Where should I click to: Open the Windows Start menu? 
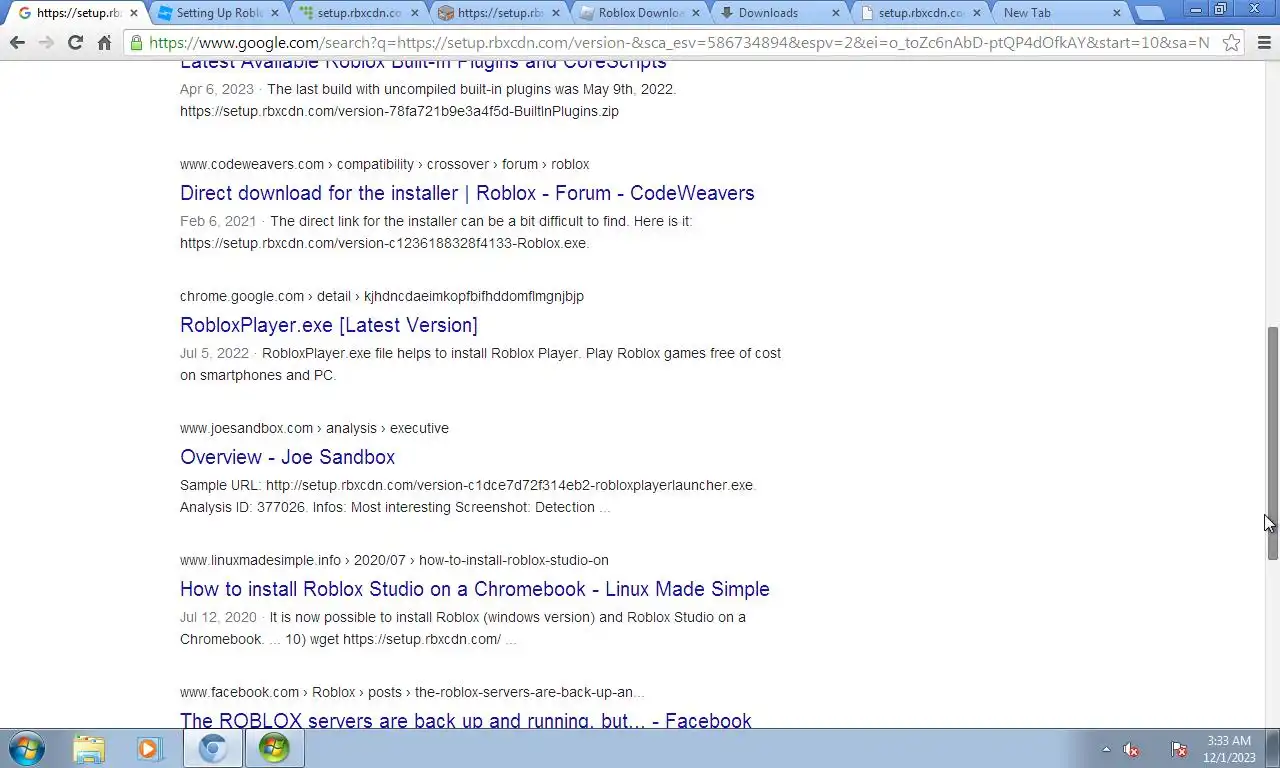point(27,748)
